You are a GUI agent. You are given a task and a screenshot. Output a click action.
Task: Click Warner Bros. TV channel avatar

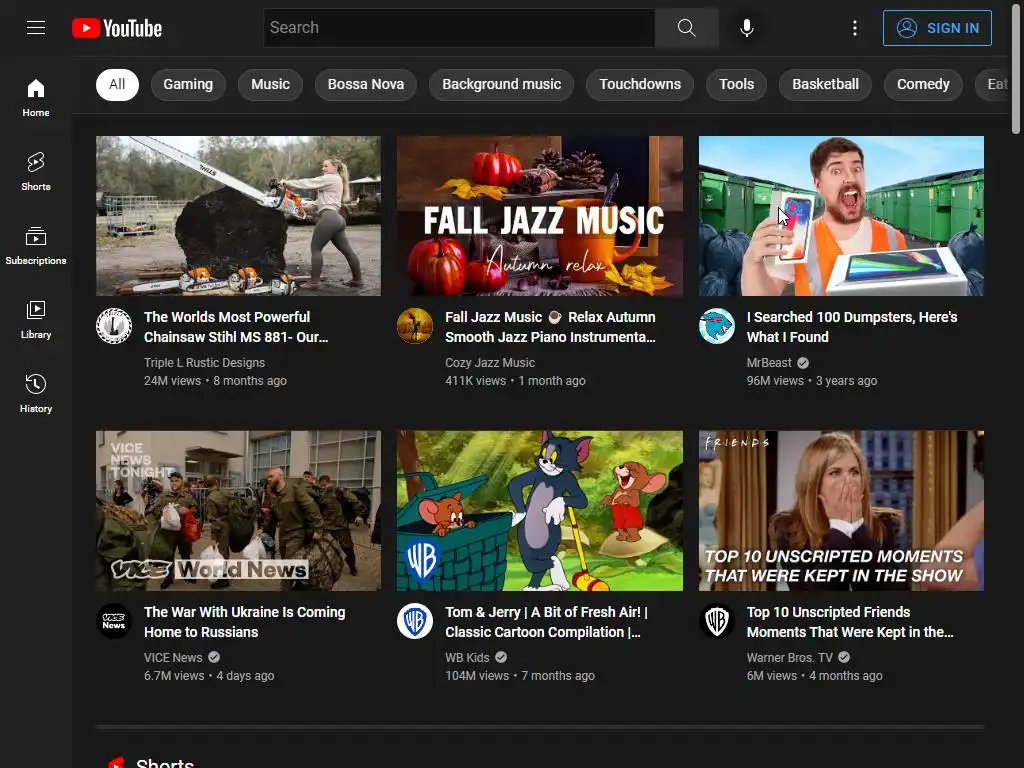[716, 621]
